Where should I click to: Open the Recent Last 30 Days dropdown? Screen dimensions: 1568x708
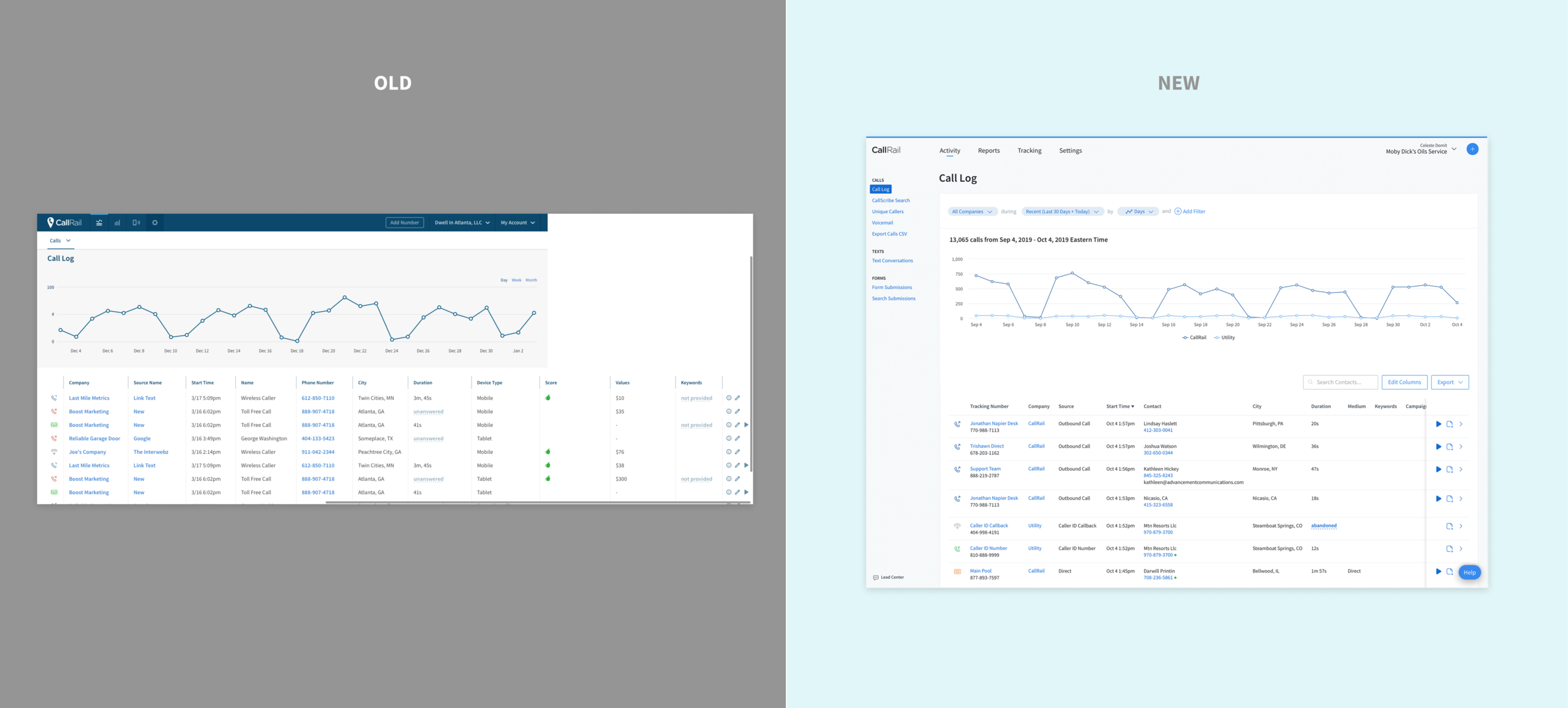1062,212
